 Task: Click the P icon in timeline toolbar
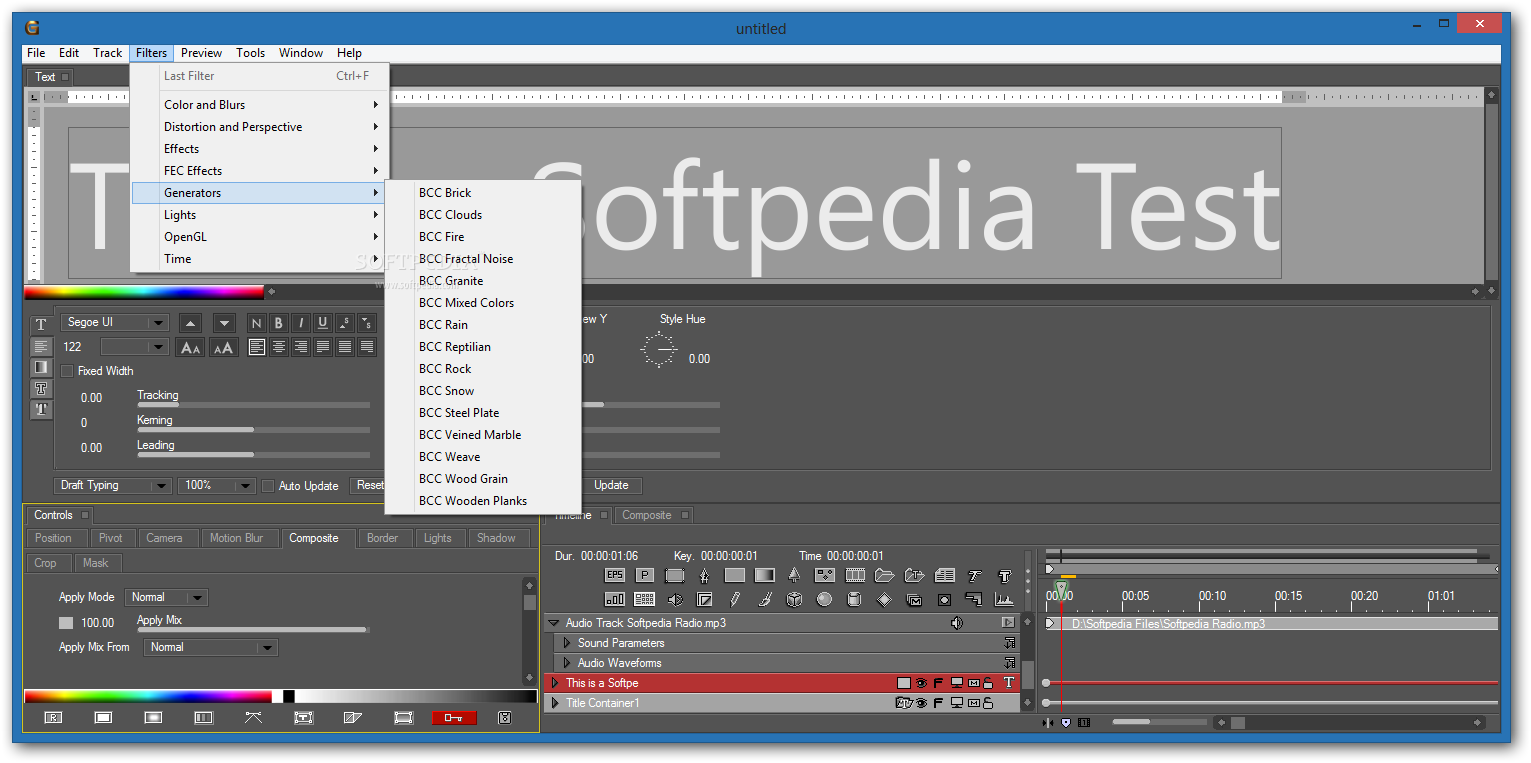pyautogui.click(x=645, y=575)
